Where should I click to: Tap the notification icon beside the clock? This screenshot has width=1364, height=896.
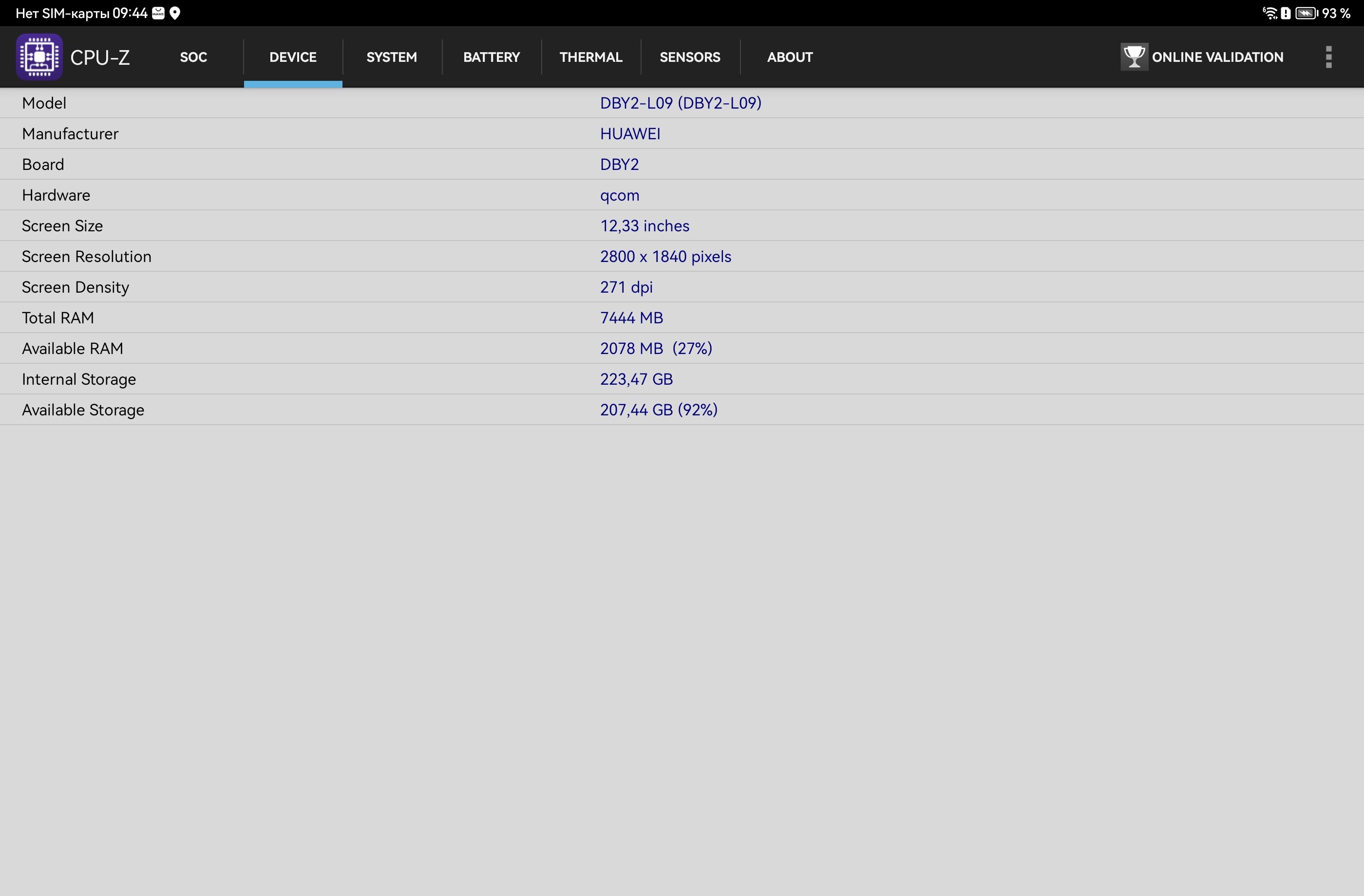158,13
